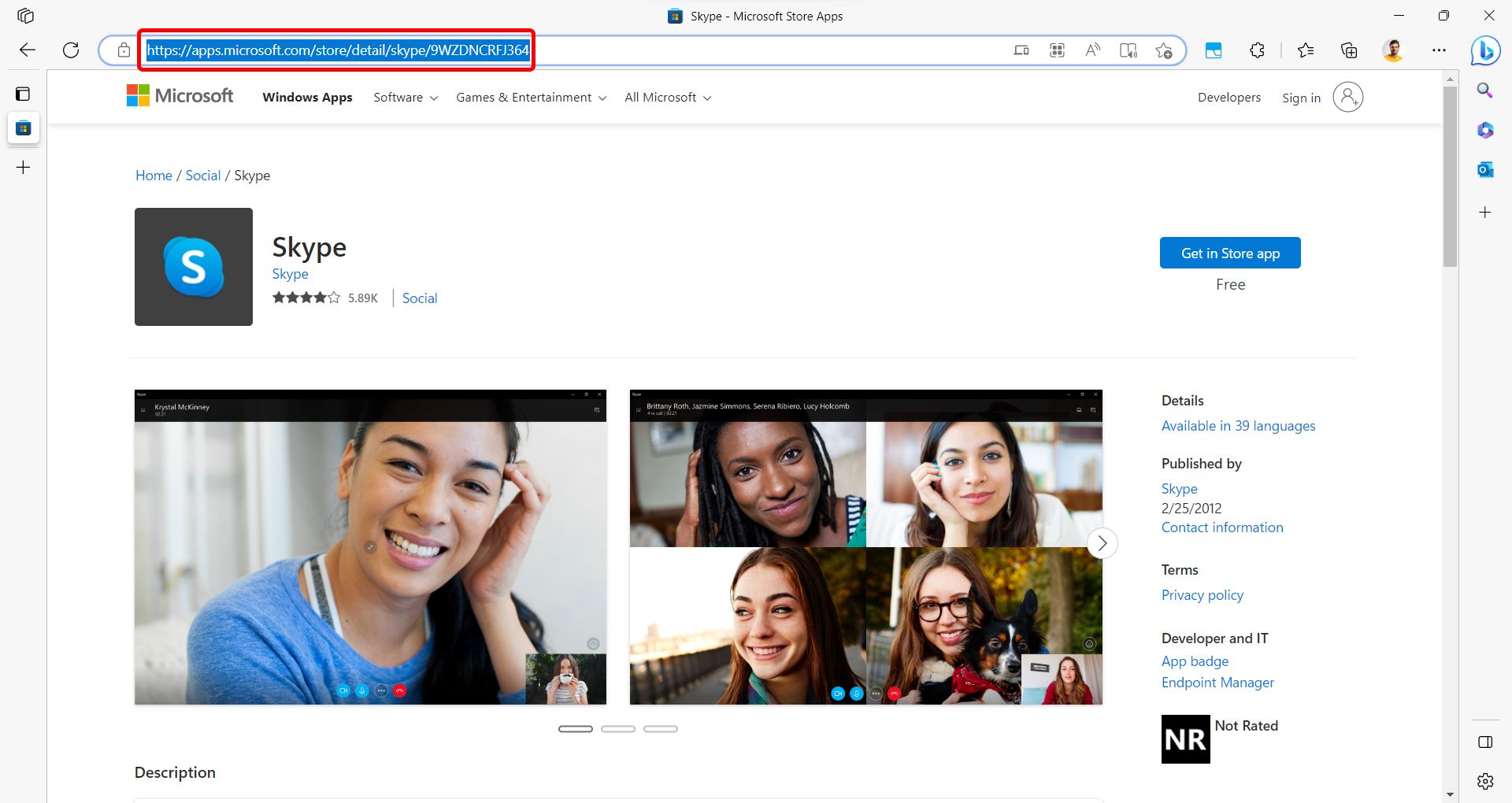Open Krystal McKinney video call screenshot
The width and height of the screenshot is (1512, 803).
click(370, 547)
